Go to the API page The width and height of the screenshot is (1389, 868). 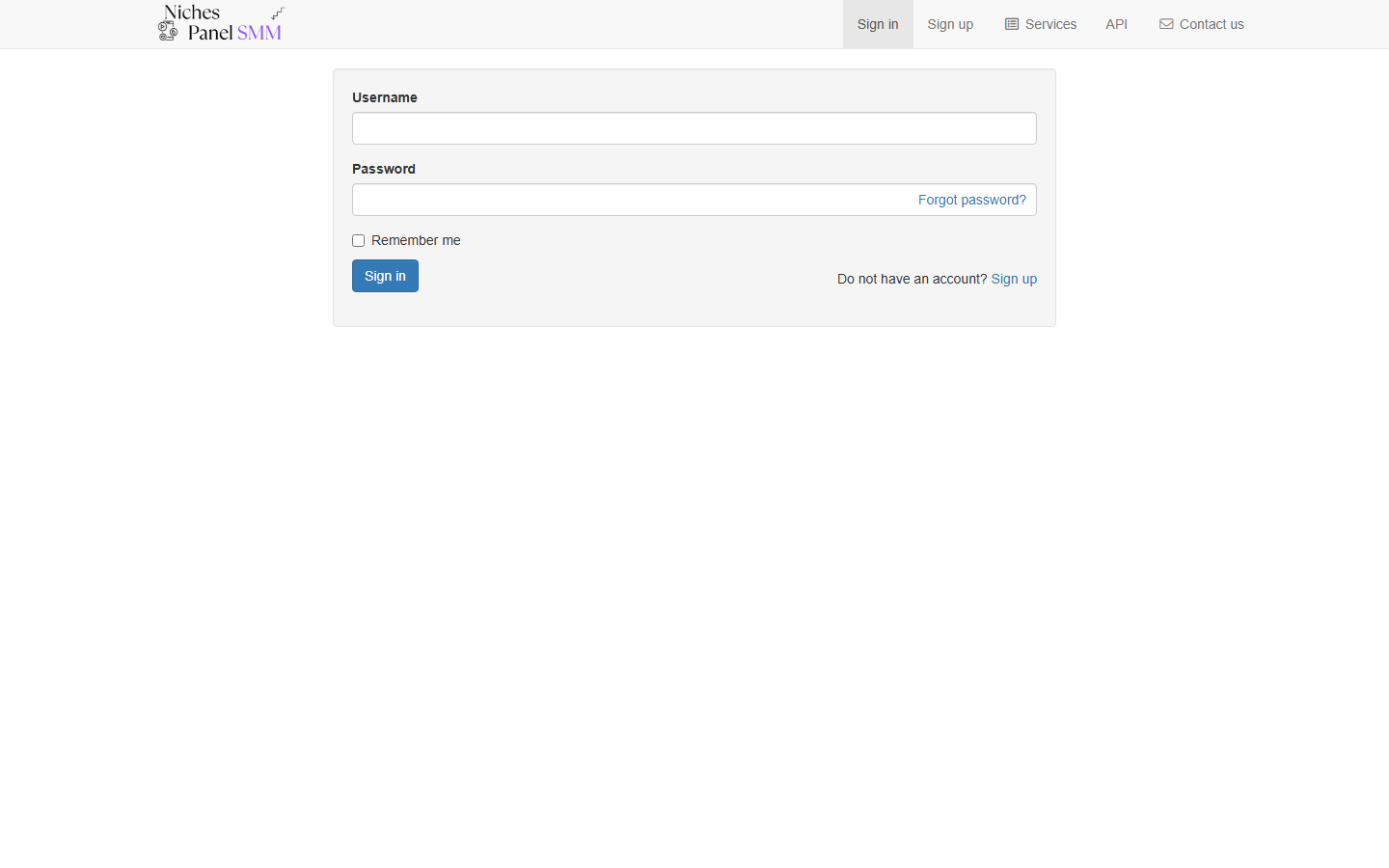(x=1116, y=24)
